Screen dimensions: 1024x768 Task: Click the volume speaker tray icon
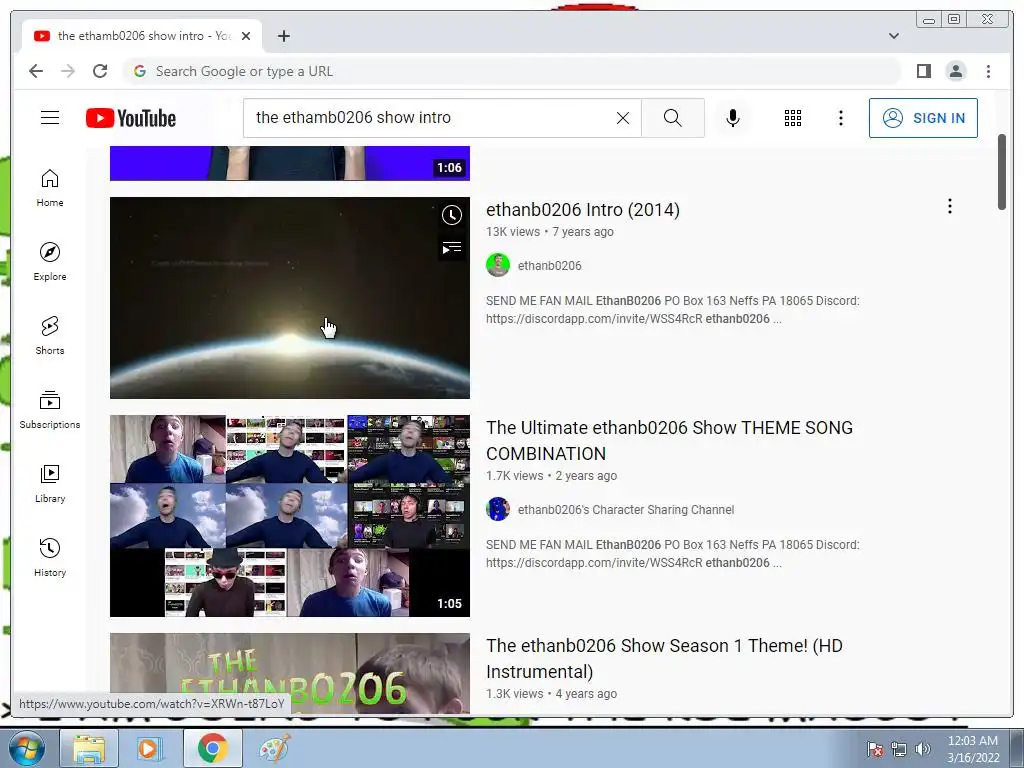point(923,749)
